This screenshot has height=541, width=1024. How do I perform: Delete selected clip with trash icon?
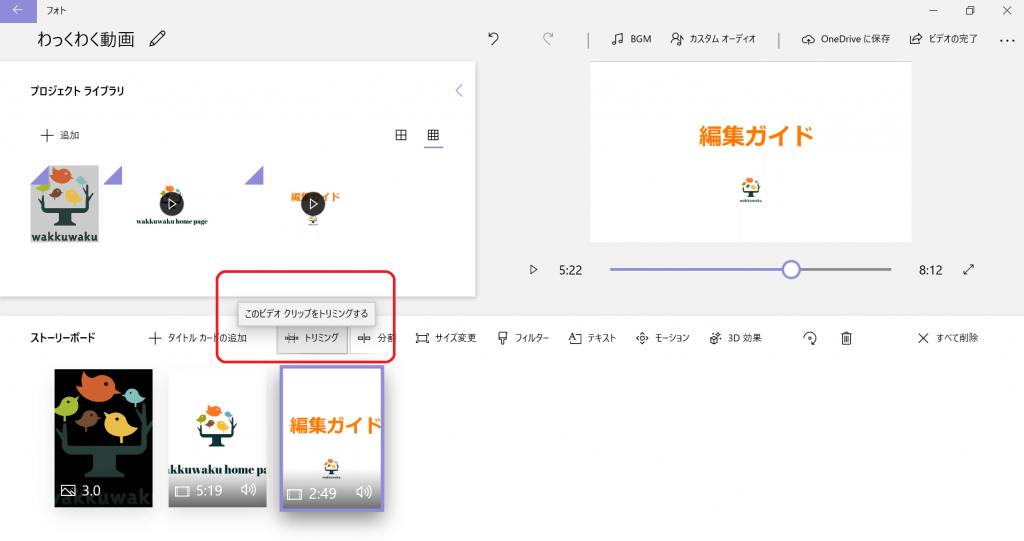pos(846,339)
